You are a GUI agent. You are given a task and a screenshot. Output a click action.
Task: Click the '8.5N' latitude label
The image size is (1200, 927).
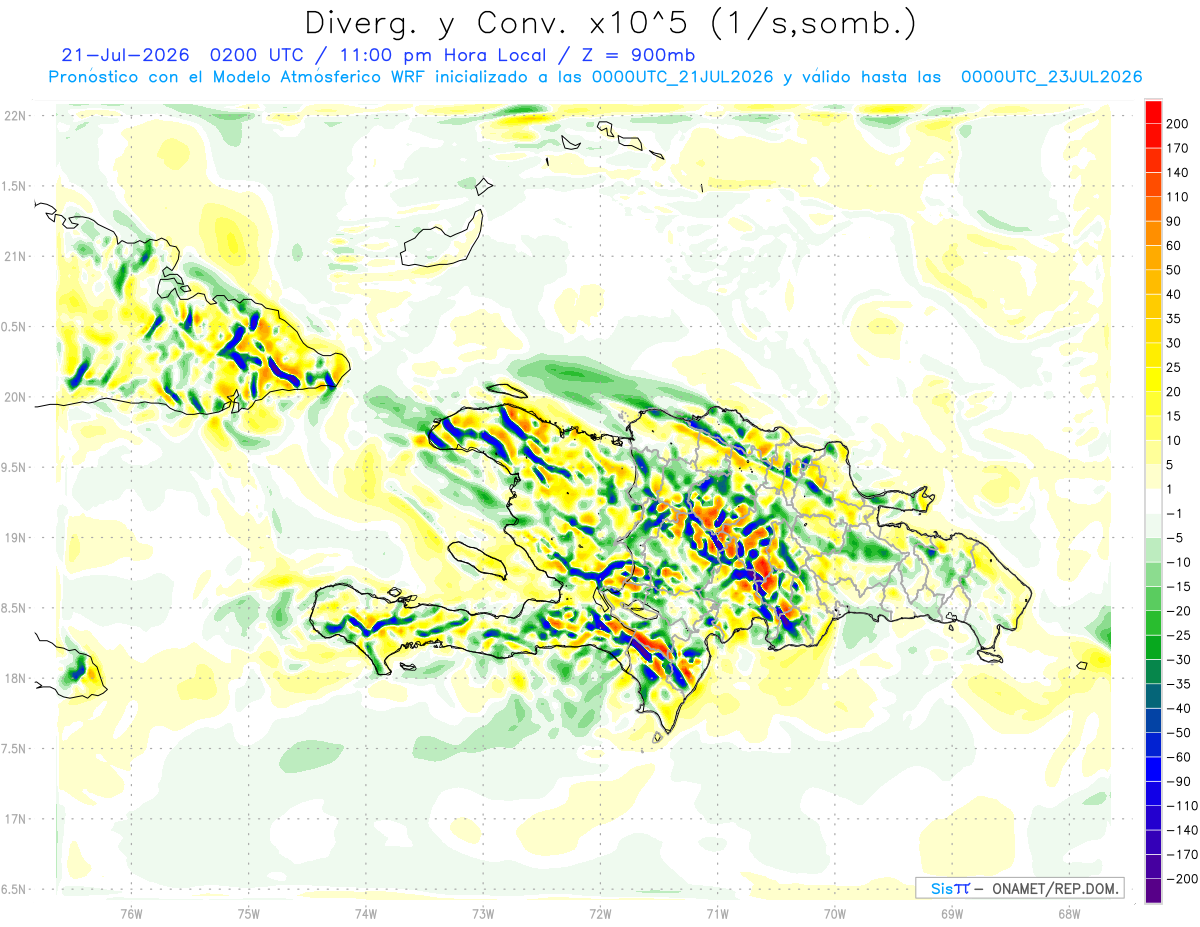(x=15, y=608)
